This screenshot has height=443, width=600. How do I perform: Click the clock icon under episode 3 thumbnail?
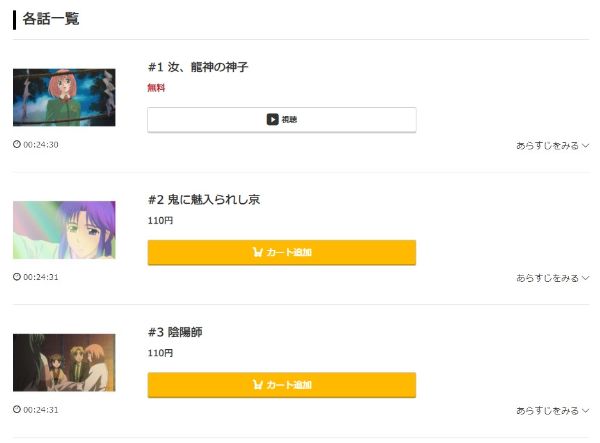[17, 409]
